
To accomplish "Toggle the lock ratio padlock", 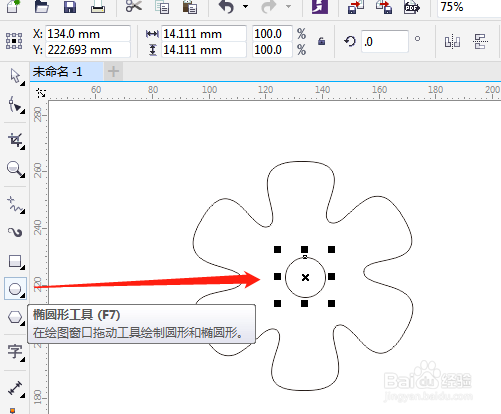I will (x=321, y=41).
